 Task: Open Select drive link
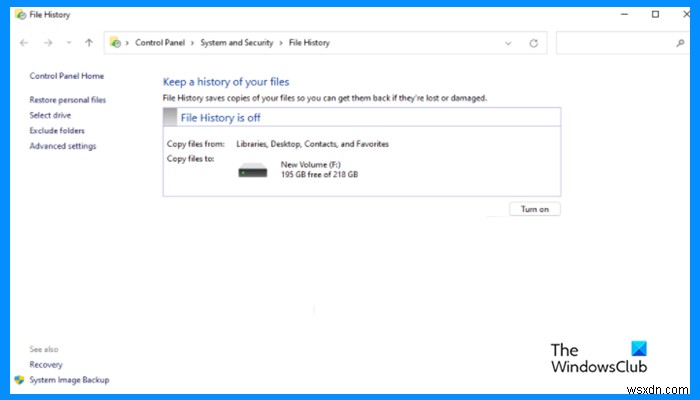[50, 115]
